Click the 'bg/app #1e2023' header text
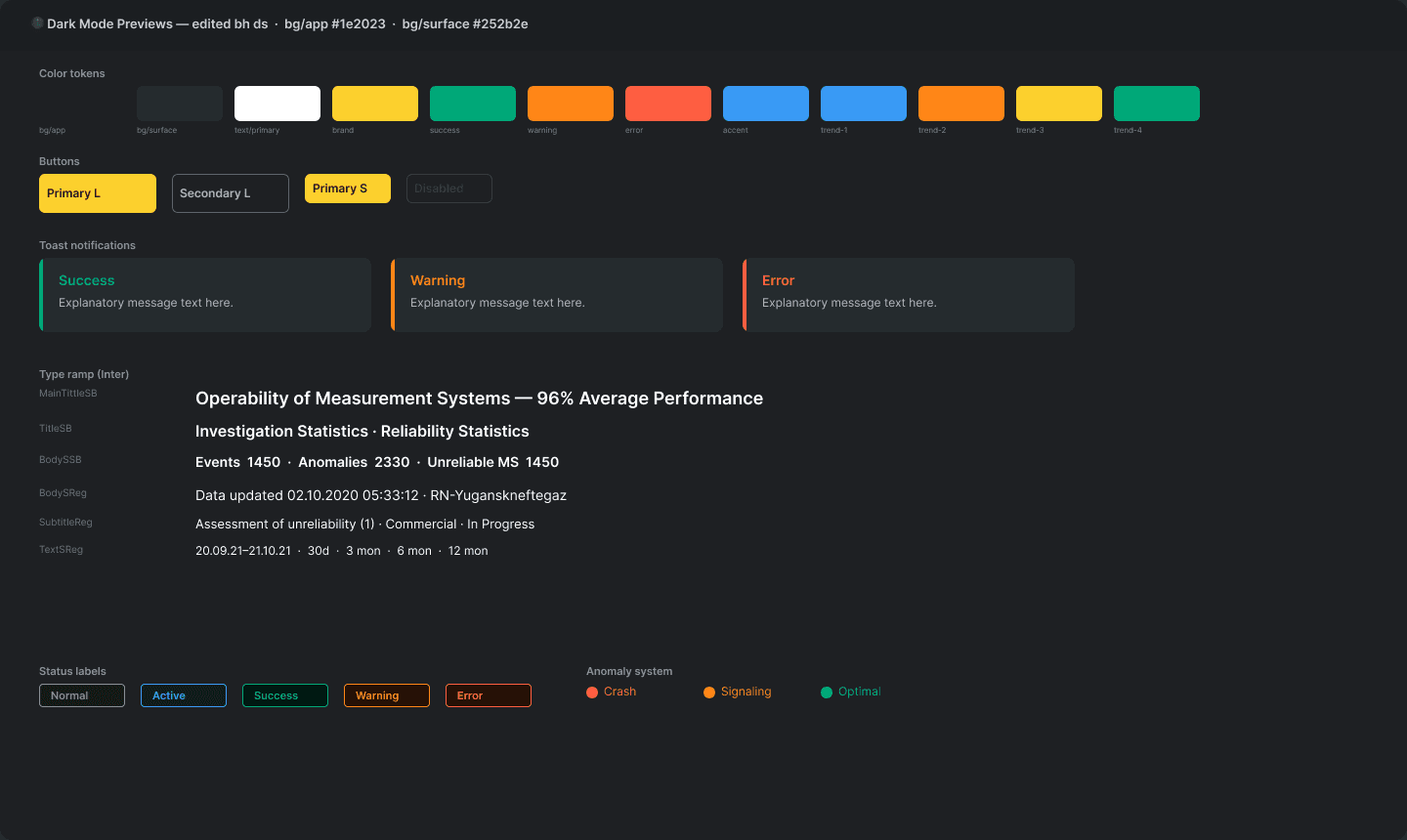 (x=335, y=23)
